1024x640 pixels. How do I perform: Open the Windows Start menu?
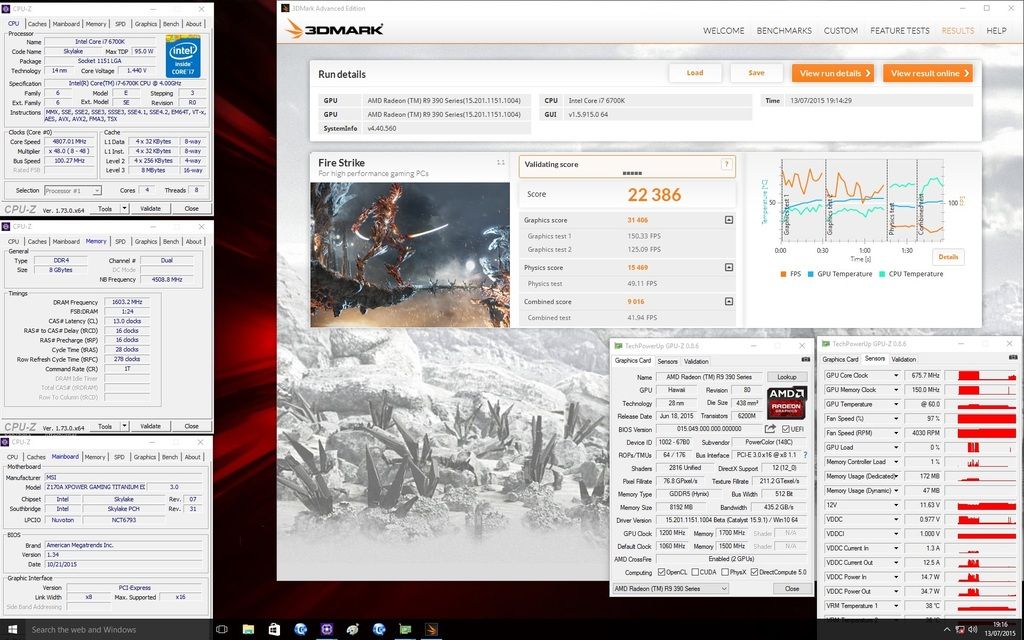coord(12,630)
